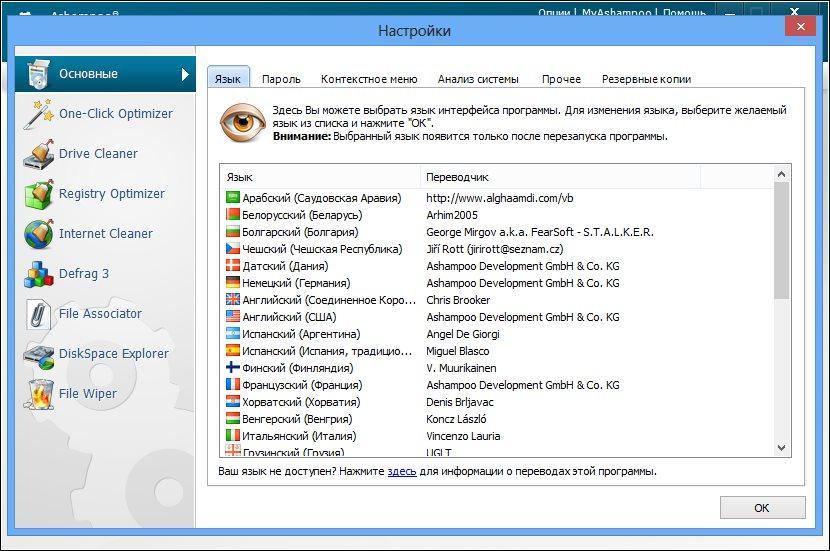Open the Анализ системы tab
The width and height of the screenshot is (830, 551).
tap(478, 79)
